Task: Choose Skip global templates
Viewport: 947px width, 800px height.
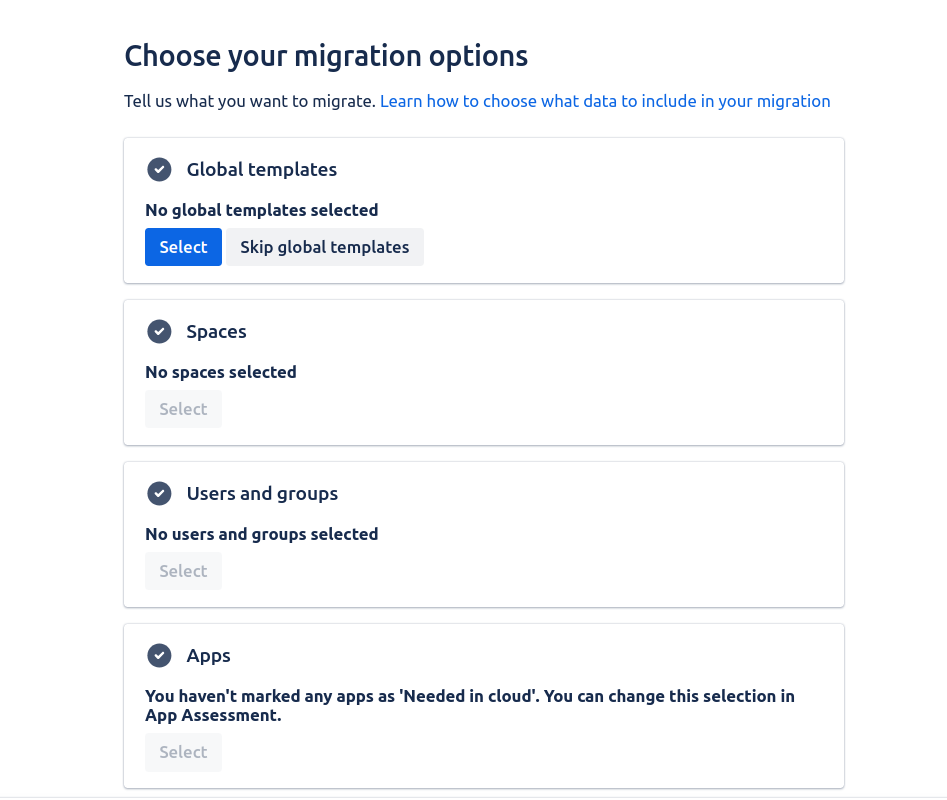Action: [324, 247]
